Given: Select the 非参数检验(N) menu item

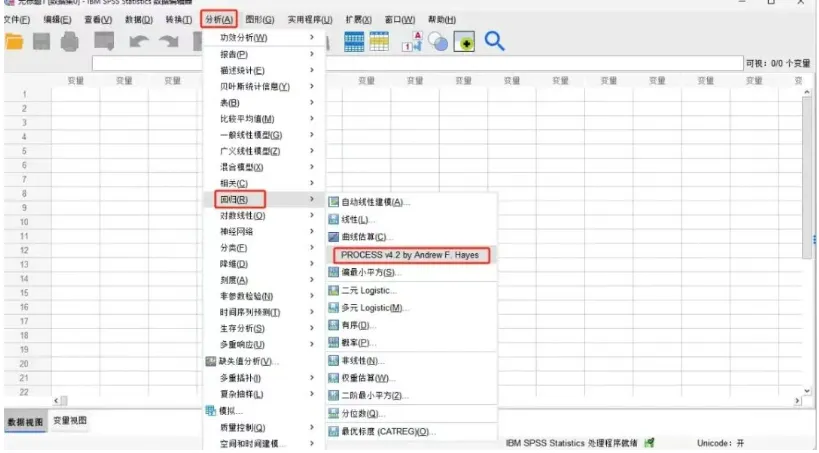Looking at the screenshot, I should click(264, 296).
